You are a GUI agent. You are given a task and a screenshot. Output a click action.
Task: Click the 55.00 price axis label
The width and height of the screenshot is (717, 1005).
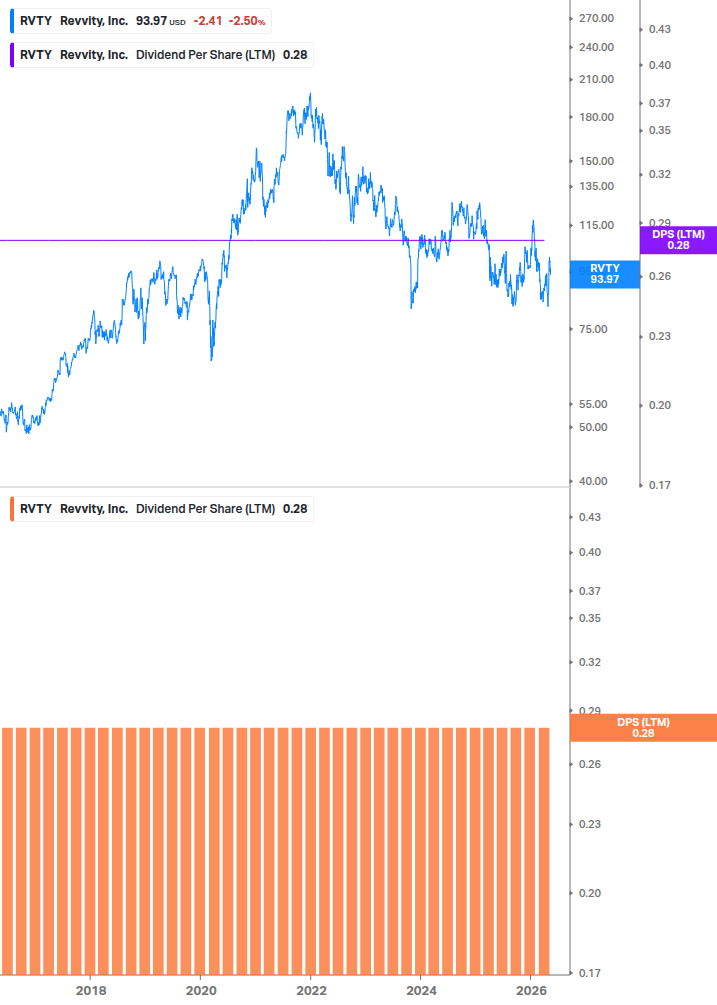[593, 404]
